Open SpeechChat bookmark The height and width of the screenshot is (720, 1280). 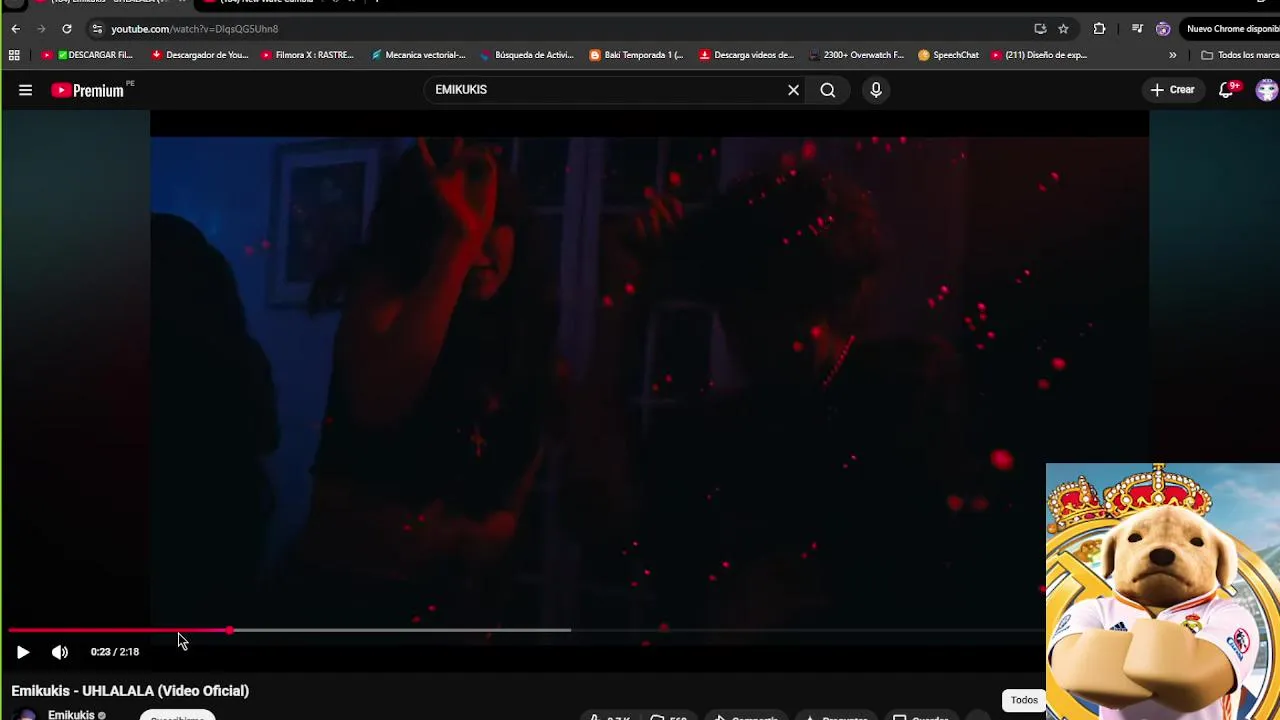[948, 55]
